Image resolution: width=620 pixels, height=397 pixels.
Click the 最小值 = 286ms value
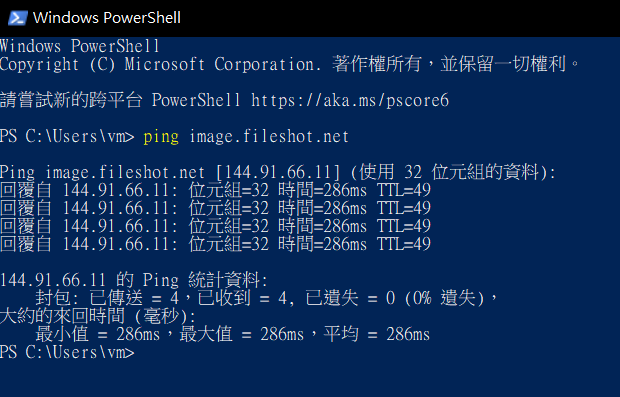(98, 334)
